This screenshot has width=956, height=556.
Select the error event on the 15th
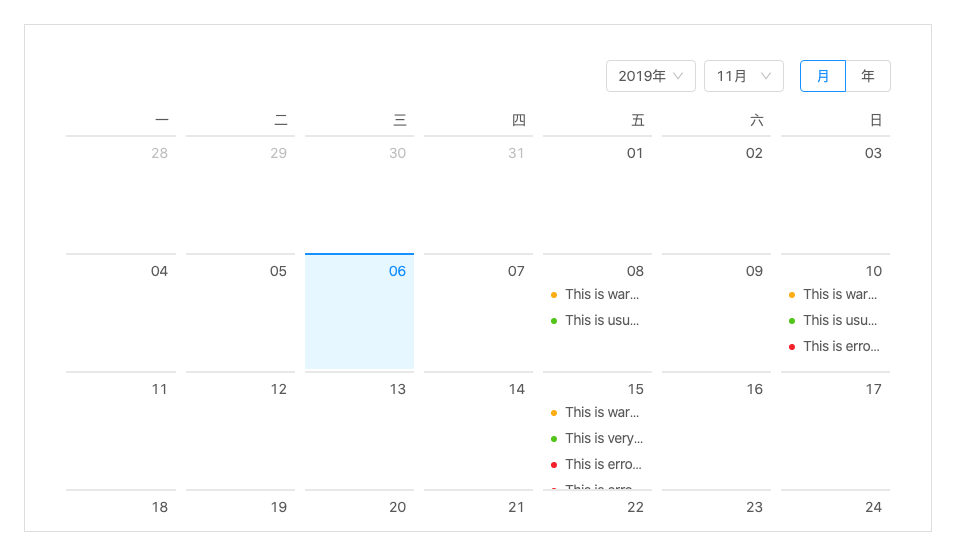coord(602,464)
